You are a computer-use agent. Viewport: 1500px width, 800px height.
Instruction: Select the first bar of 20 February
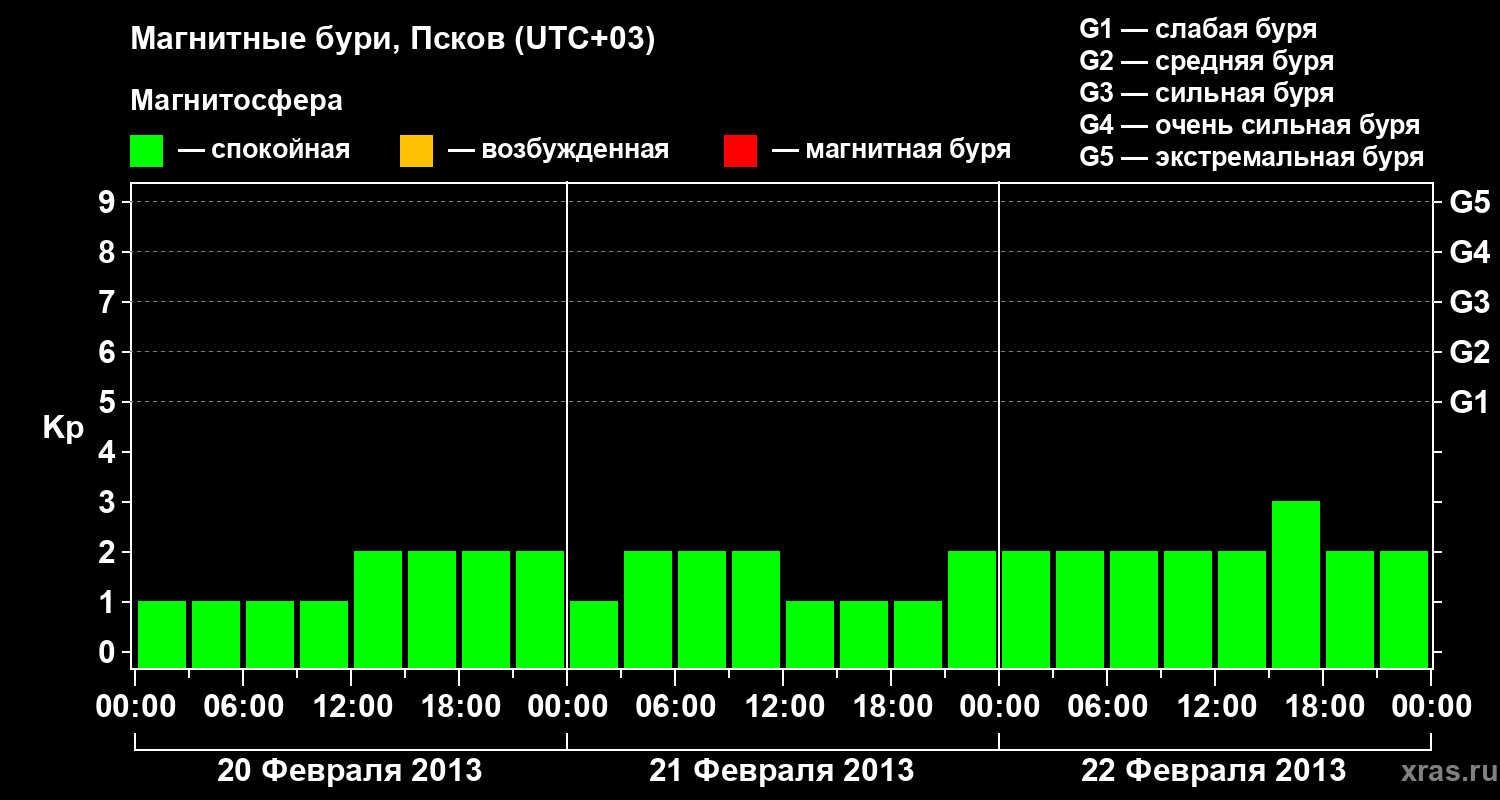coord(162,634)
